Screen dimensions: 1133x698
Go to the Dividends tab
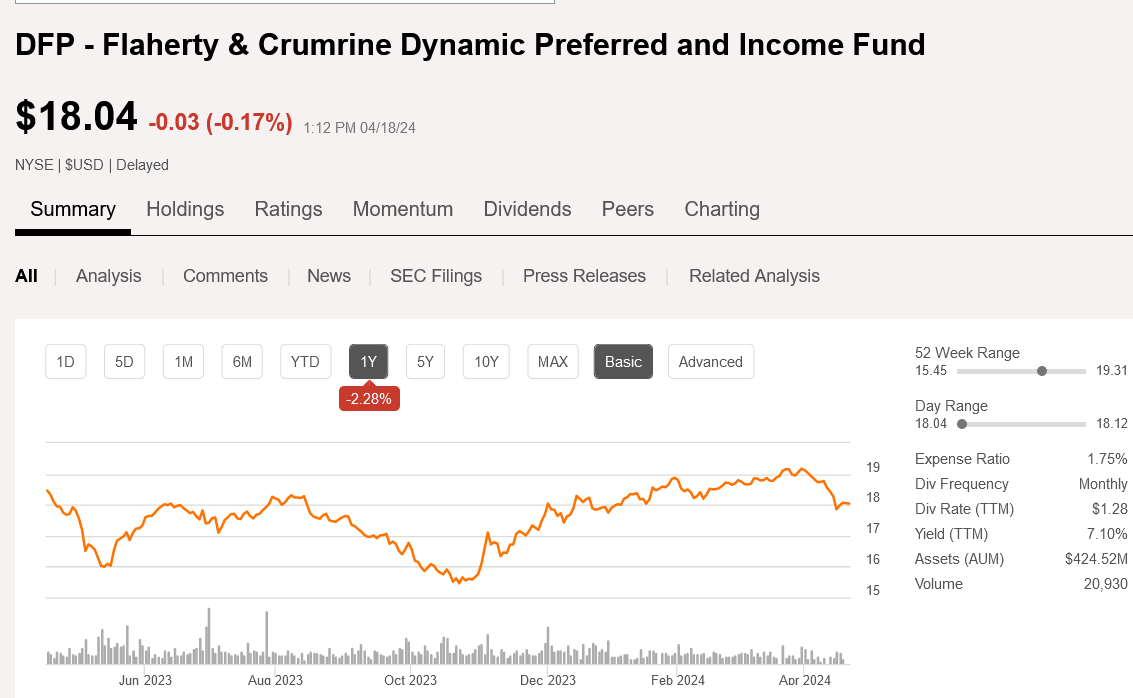click(527, 209)
